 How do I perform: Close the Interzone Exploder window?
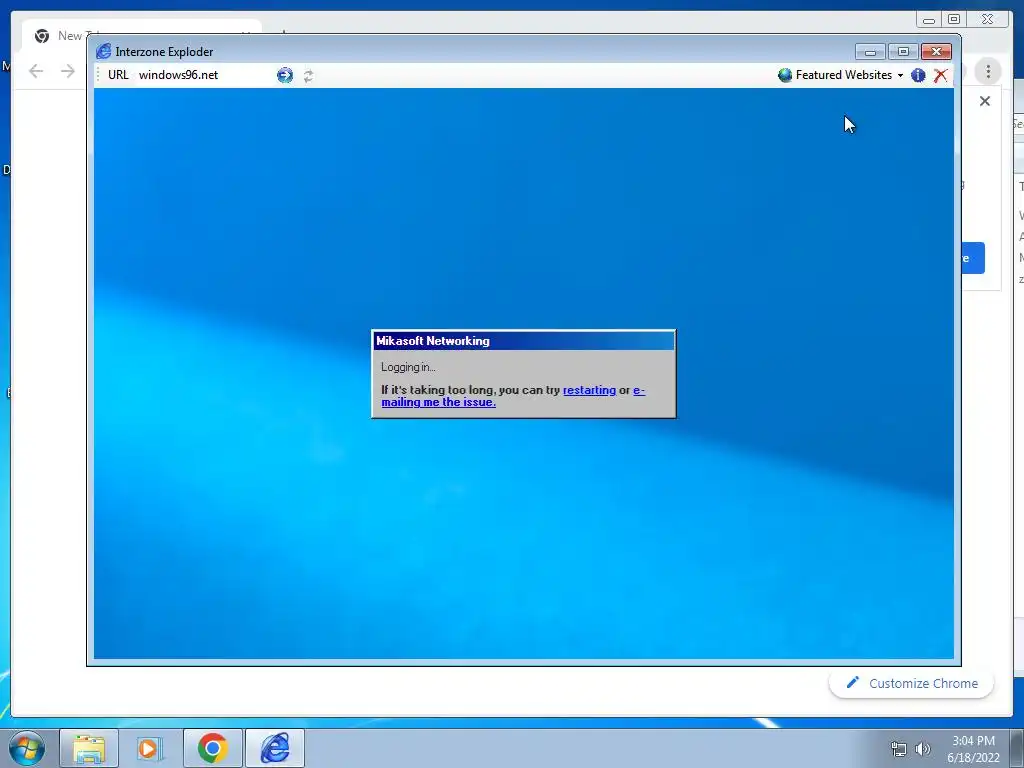coord(936,52)
